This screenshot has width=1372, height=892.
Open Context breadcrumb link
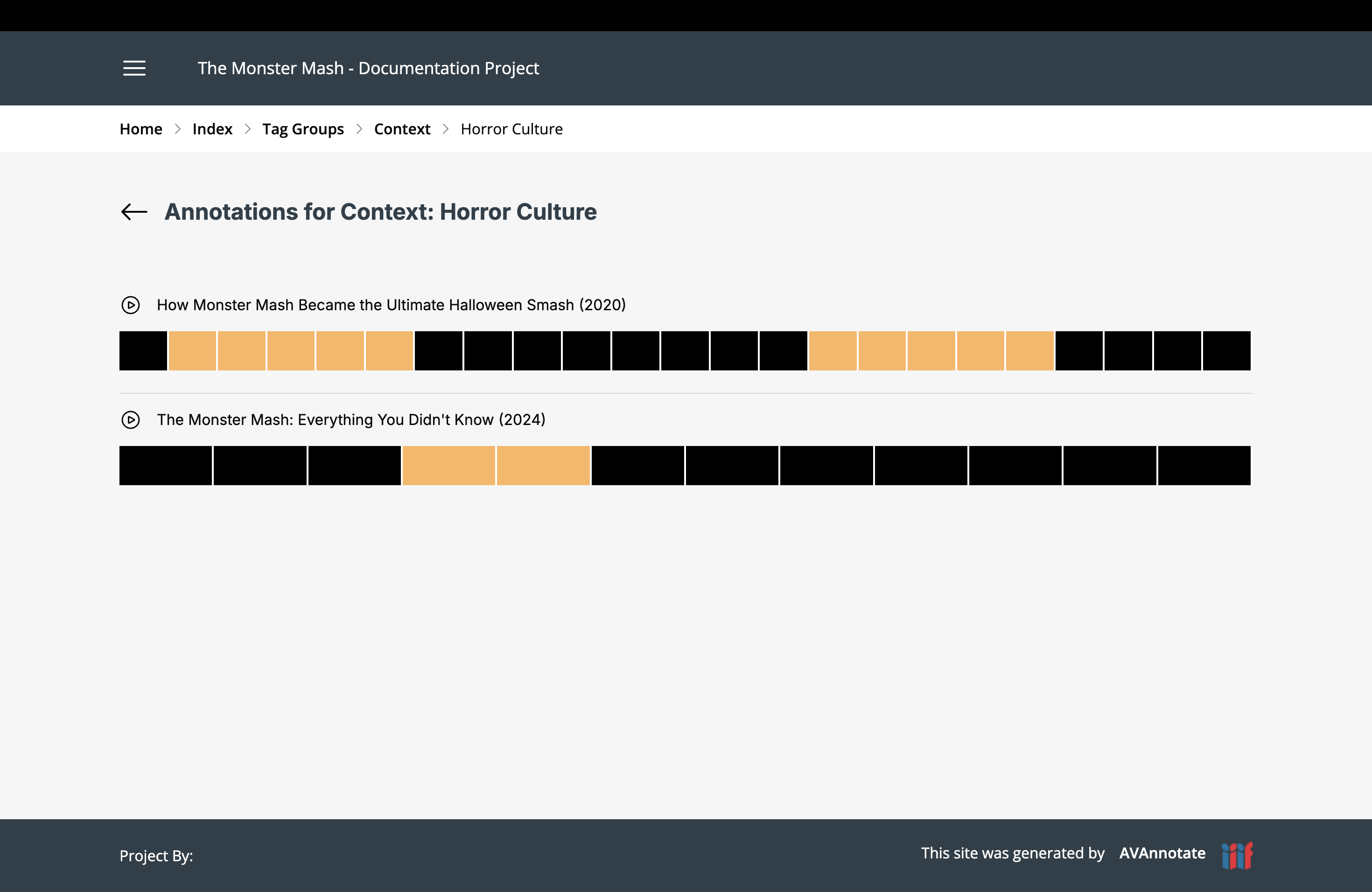(402, 129)
